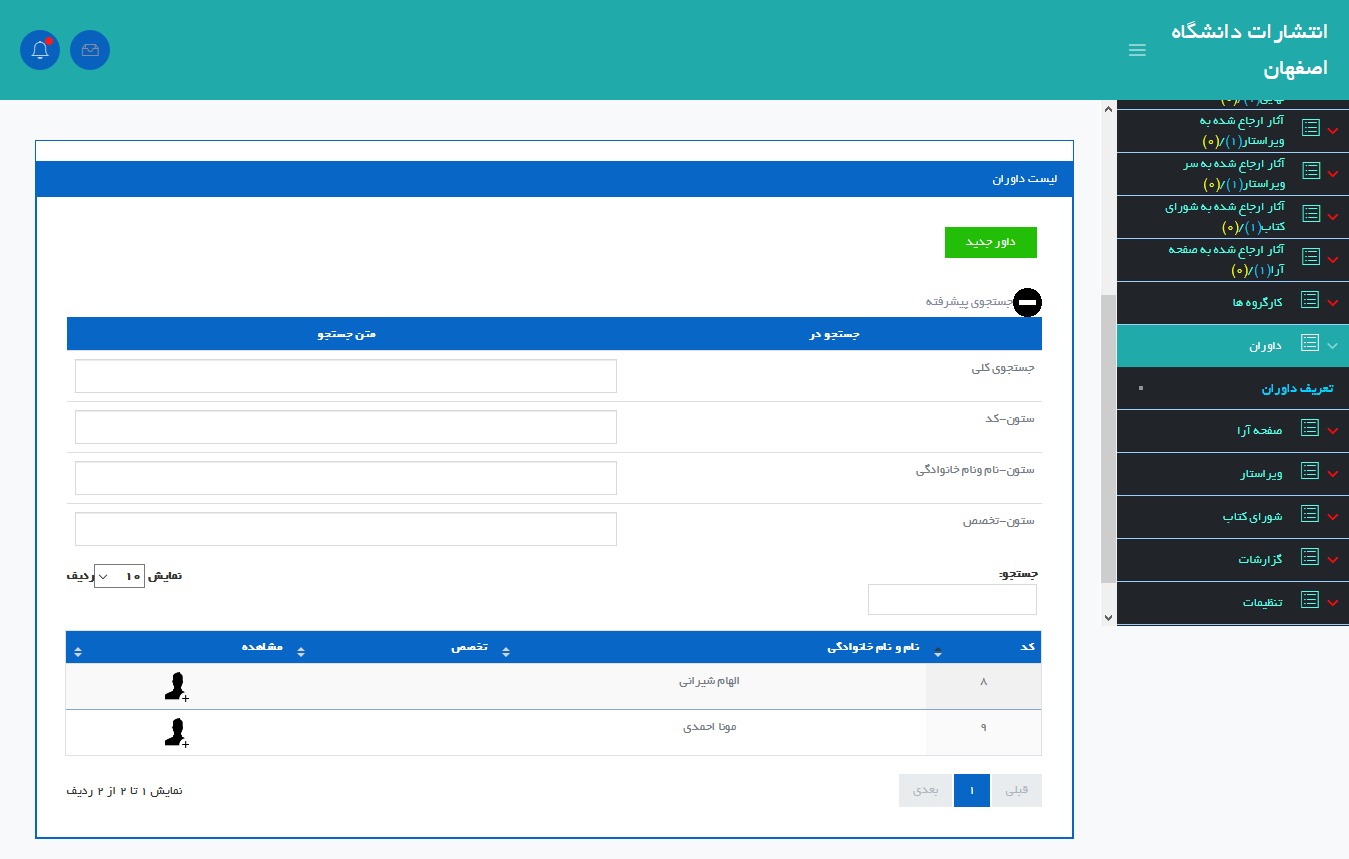This screenshot has height=859, width=1349.
Task: View referee الهام شیرانی user icon
Action: point(176,687)
